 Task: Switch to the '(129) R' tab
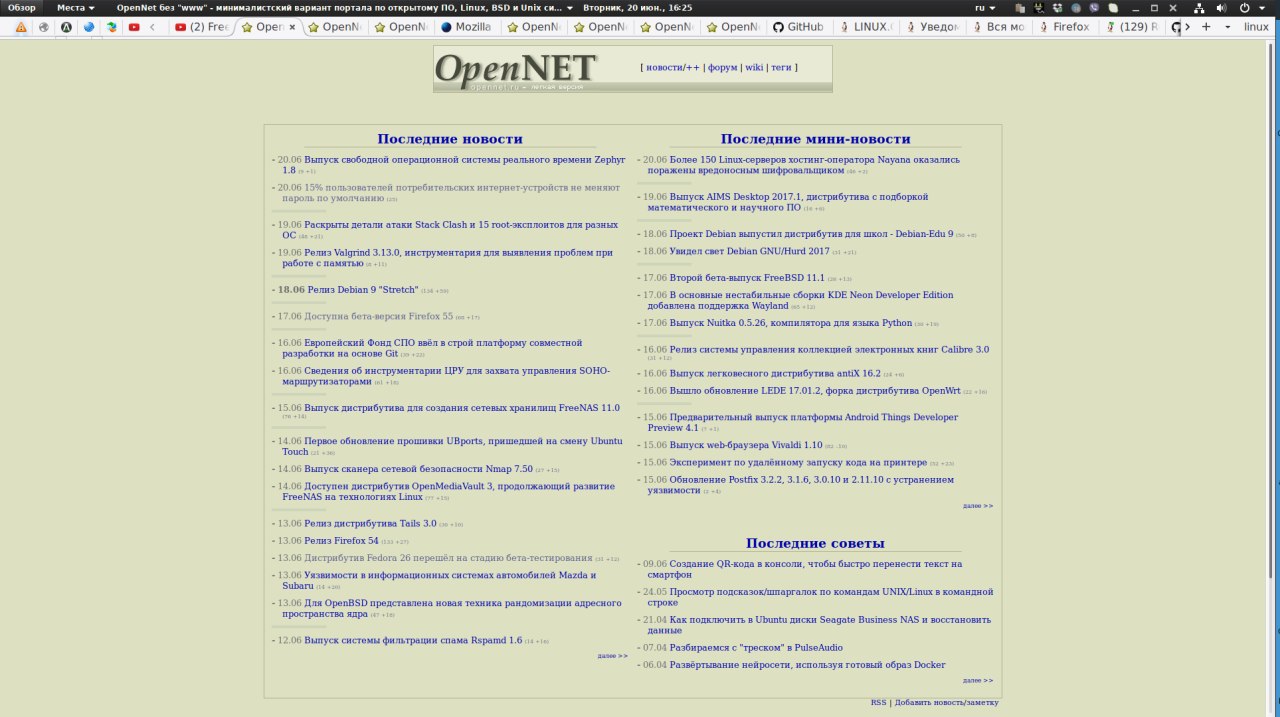coord(1131,27)
